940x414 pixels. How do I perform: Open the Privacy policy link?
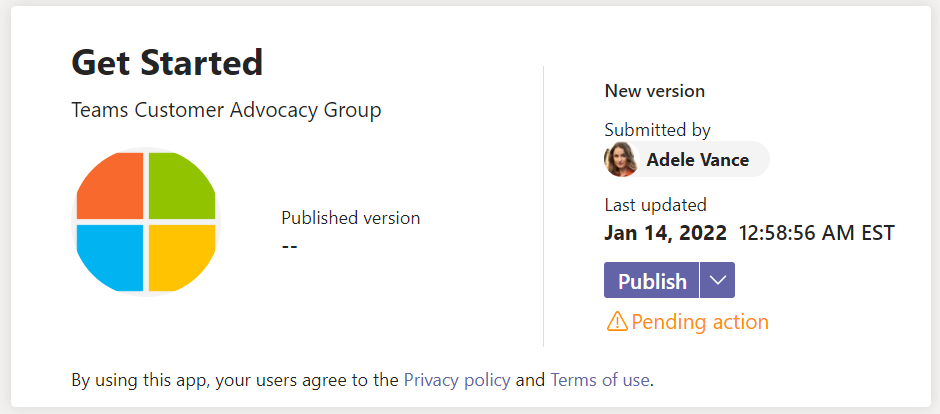[457, 380]
